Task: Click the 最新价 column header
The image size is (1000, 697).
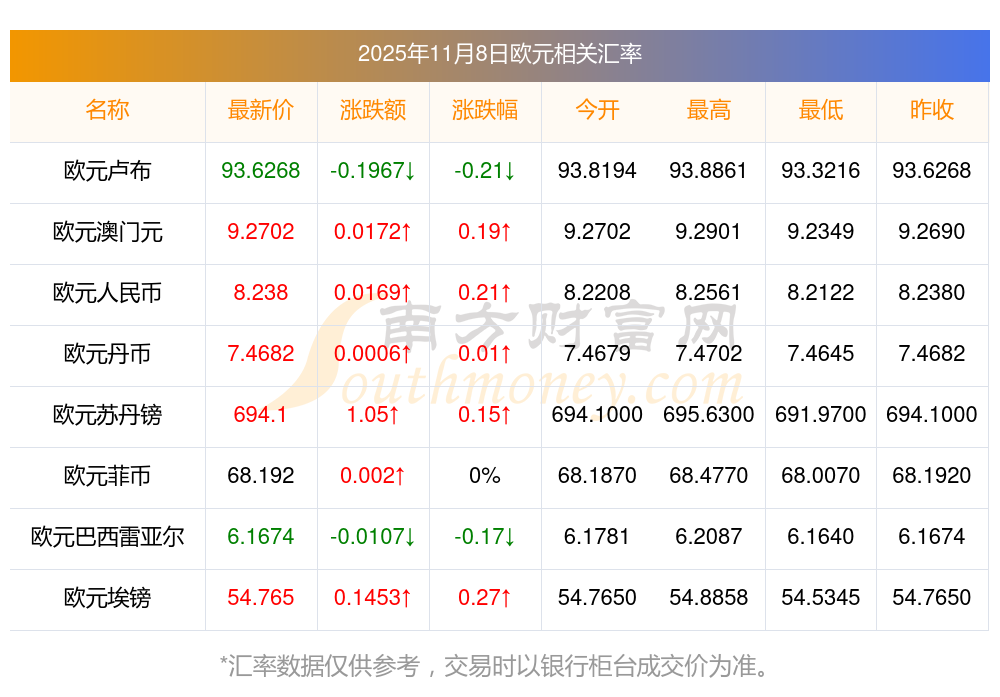Action: tap(261, 110)
